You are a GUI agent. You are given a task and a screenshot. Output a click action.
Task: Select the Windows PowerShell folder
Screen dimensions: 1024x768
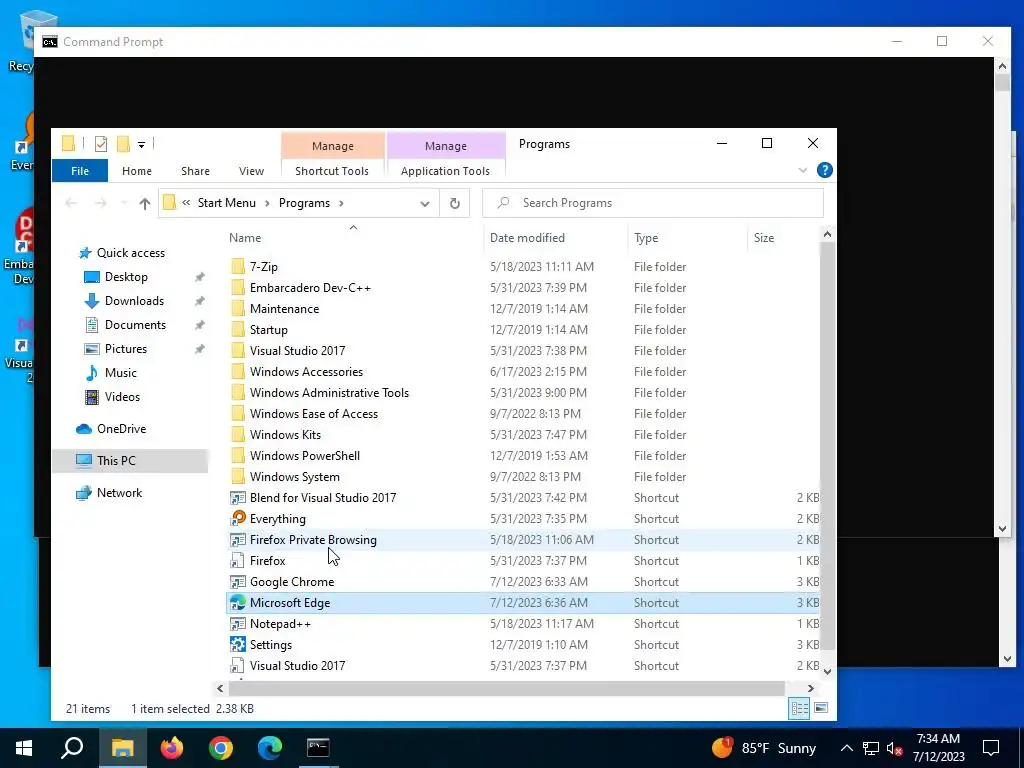pyautogui.click(x=304, y=456)
